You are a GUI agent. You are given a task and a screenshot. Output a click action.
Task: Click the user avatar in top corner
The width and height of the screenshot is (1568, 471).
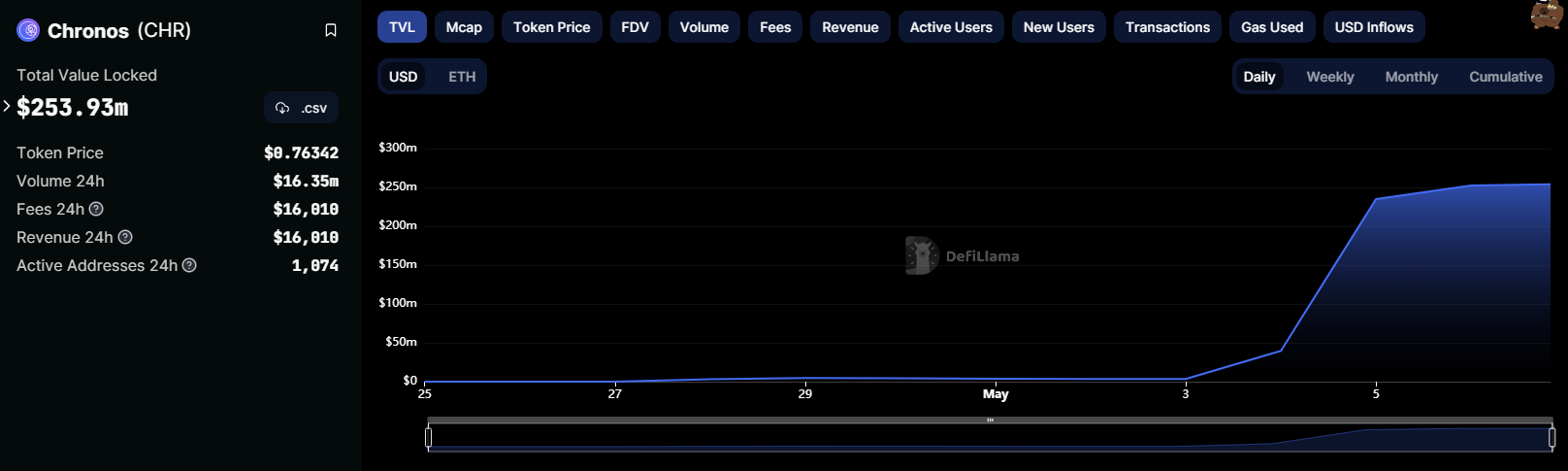[1548, 15]
